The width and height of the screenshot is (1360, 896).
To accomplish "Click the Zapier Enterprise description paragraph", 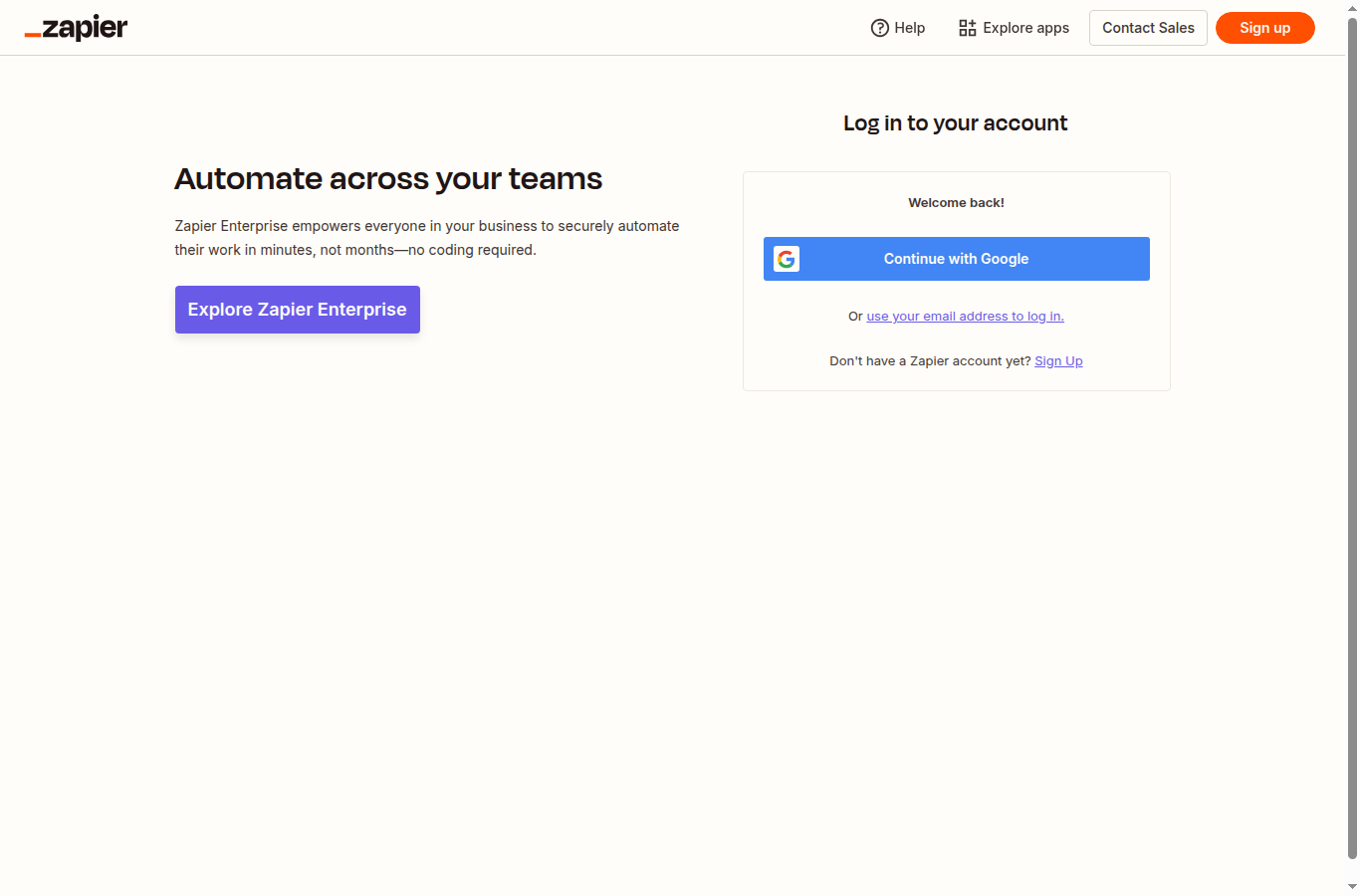I will pyautogui.click(x=426, y=238).
